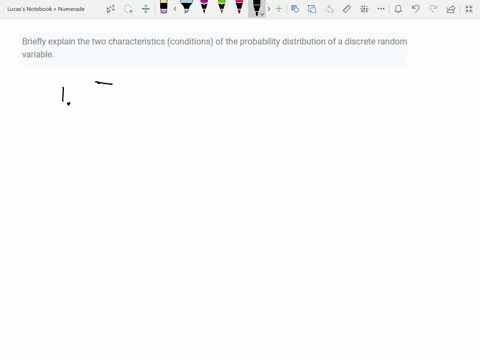Select the magenta pen
Image resolution: width=480 pixels, height=360 pixels.
pos(204,7)
